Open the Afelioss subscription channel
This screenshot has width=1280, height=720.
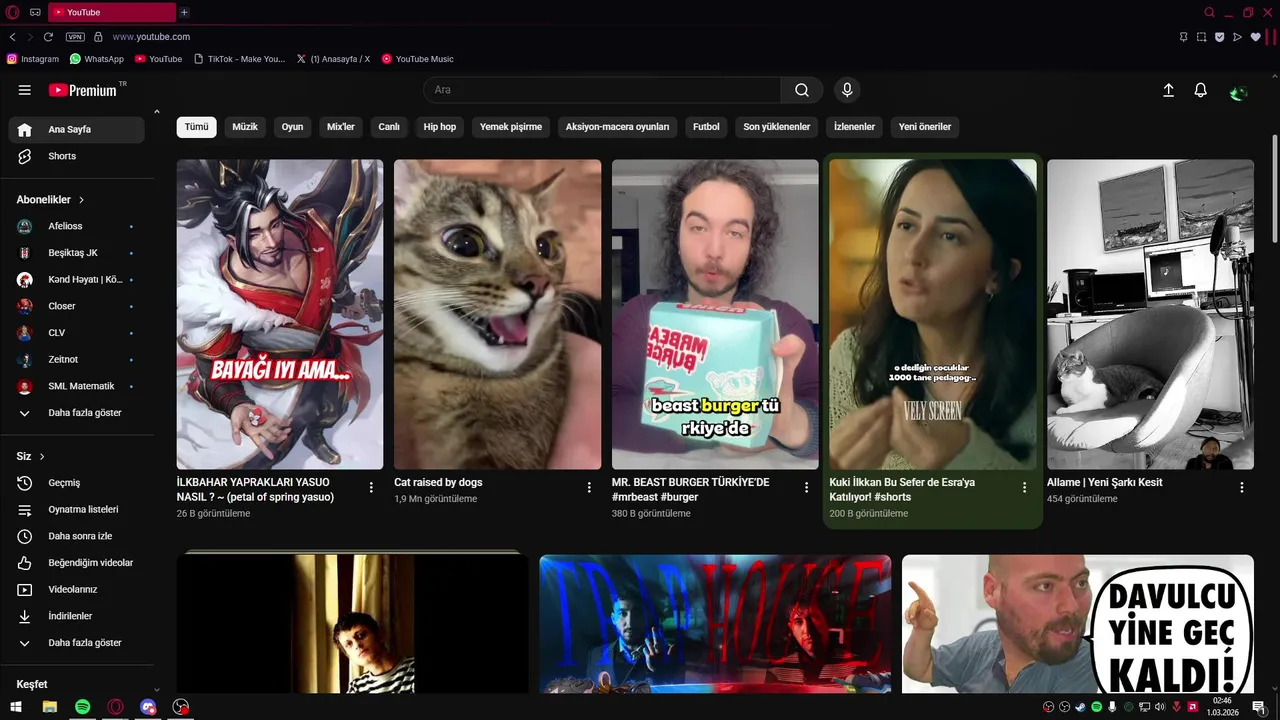tap(76, 226)
